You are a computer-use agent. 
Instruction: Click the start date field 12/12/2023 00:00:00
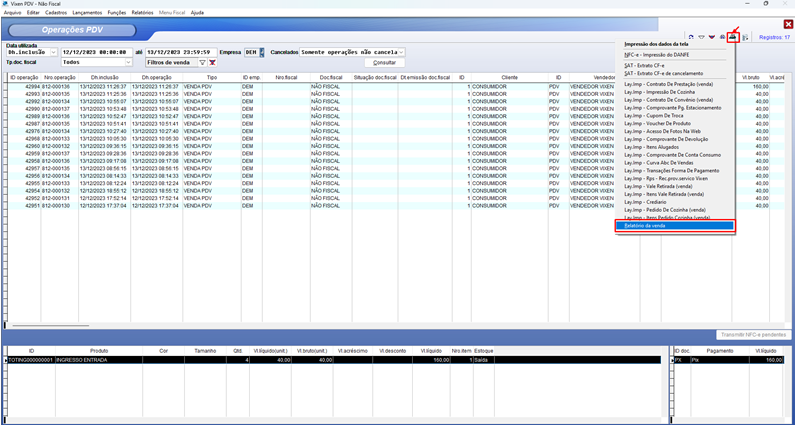[x=94, y=52]
